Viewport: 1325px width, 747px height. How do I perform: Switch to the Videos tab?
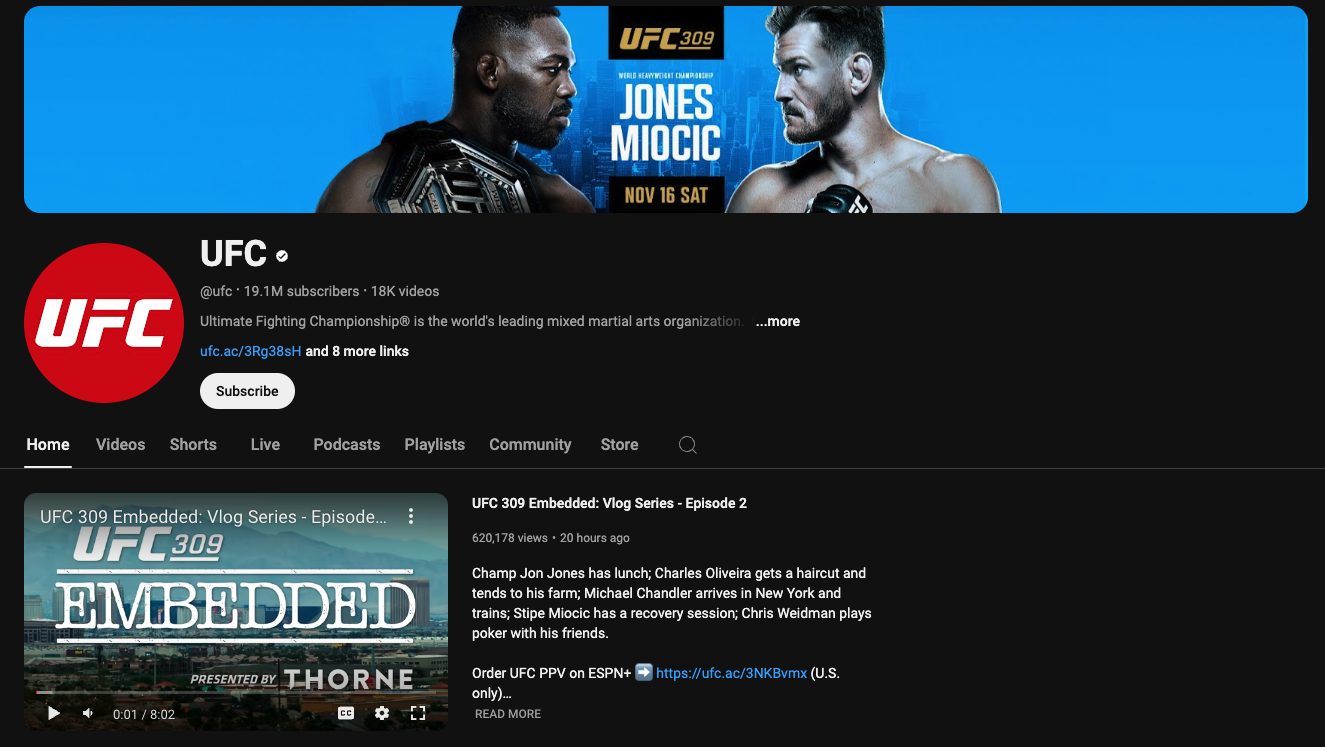pos(120,444)
